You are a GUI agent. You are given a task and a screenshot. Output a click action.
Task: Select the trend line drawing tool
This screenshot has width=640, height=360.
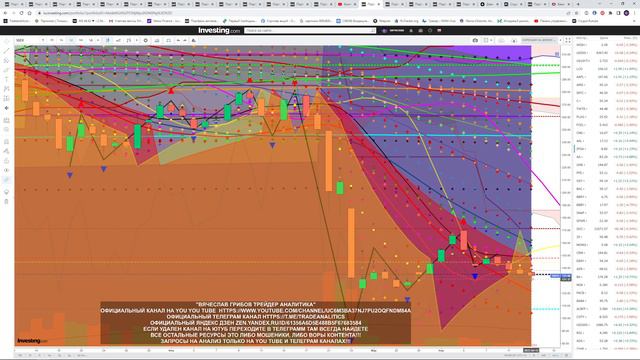[7, 51]
